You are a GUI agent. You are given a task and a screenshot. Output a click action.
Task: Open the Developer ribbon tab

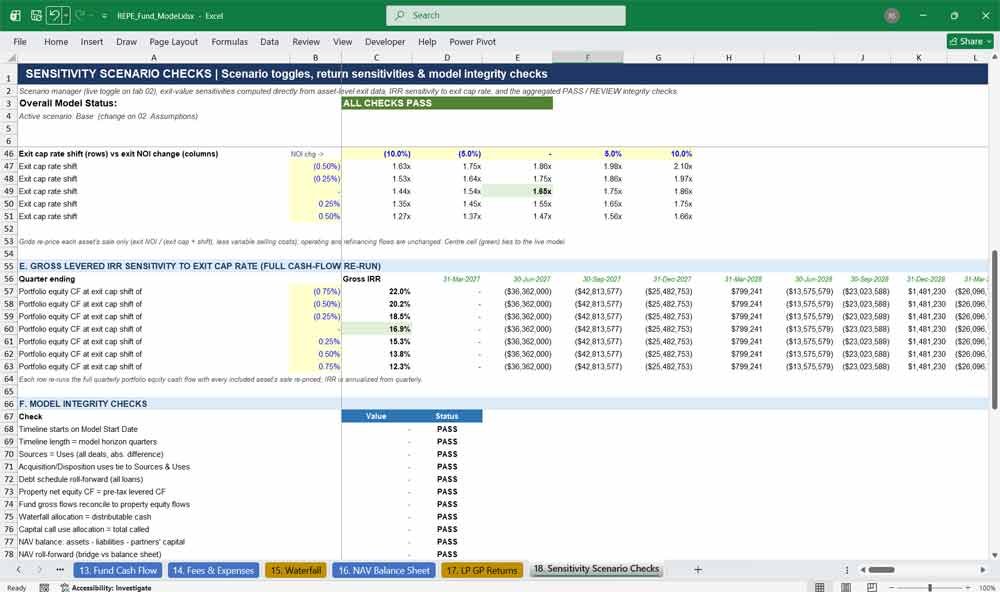click(385, 41)
